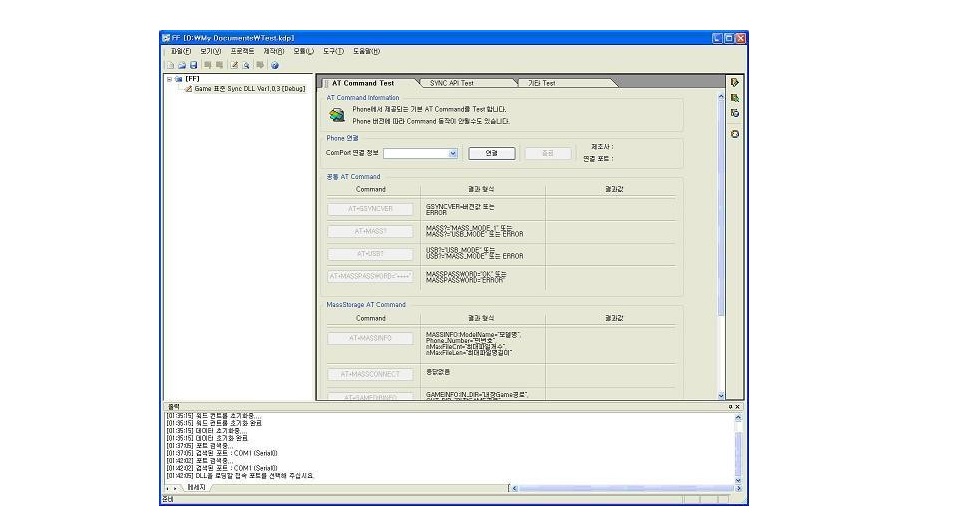Image resolution: width=977 pixels, height=529 pixels.
Task: Click the AT+MASSINFO command button
Action: [370, 338]
